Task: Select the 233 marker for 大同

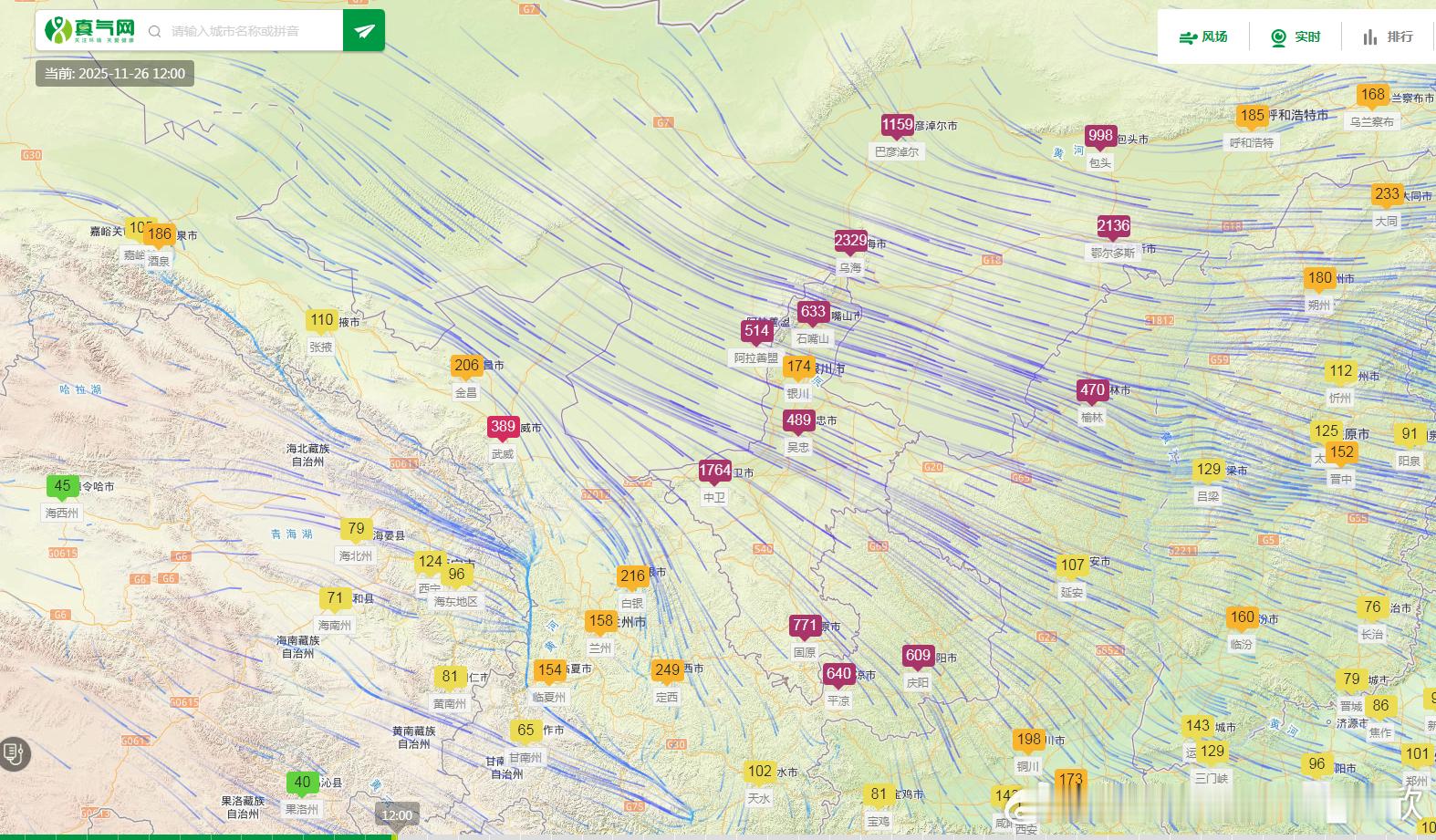Action: point(1388,194)
